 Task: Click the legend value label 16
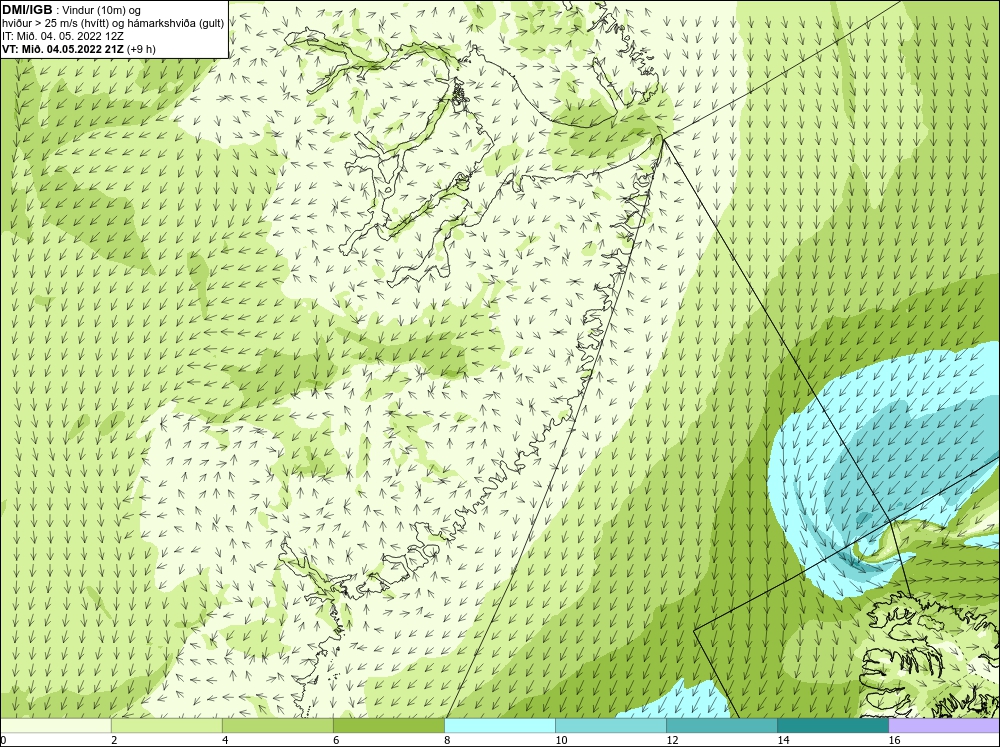(x=894, y=740)
